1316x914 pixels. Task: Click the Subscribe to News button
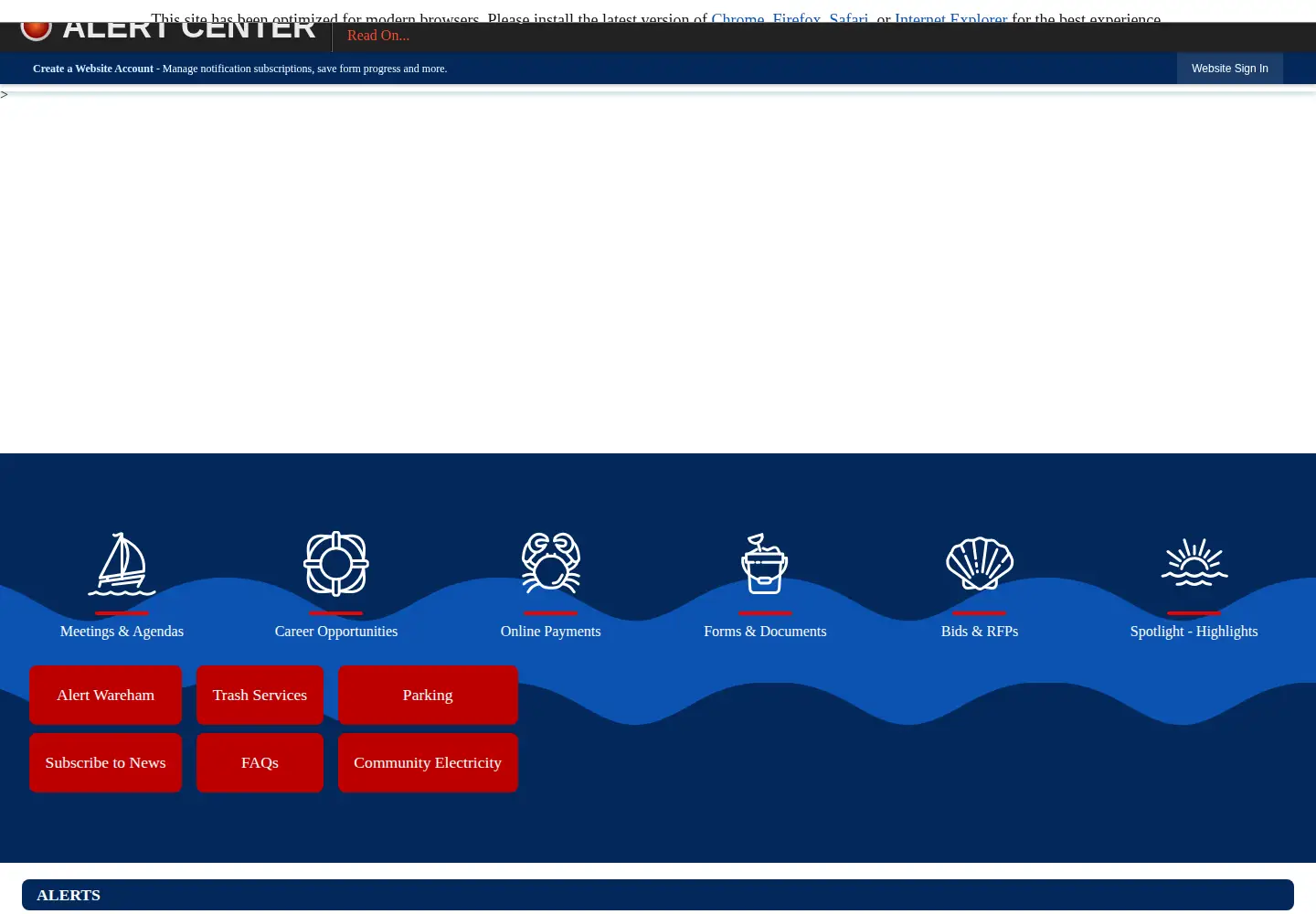click(x=105, y=762)
